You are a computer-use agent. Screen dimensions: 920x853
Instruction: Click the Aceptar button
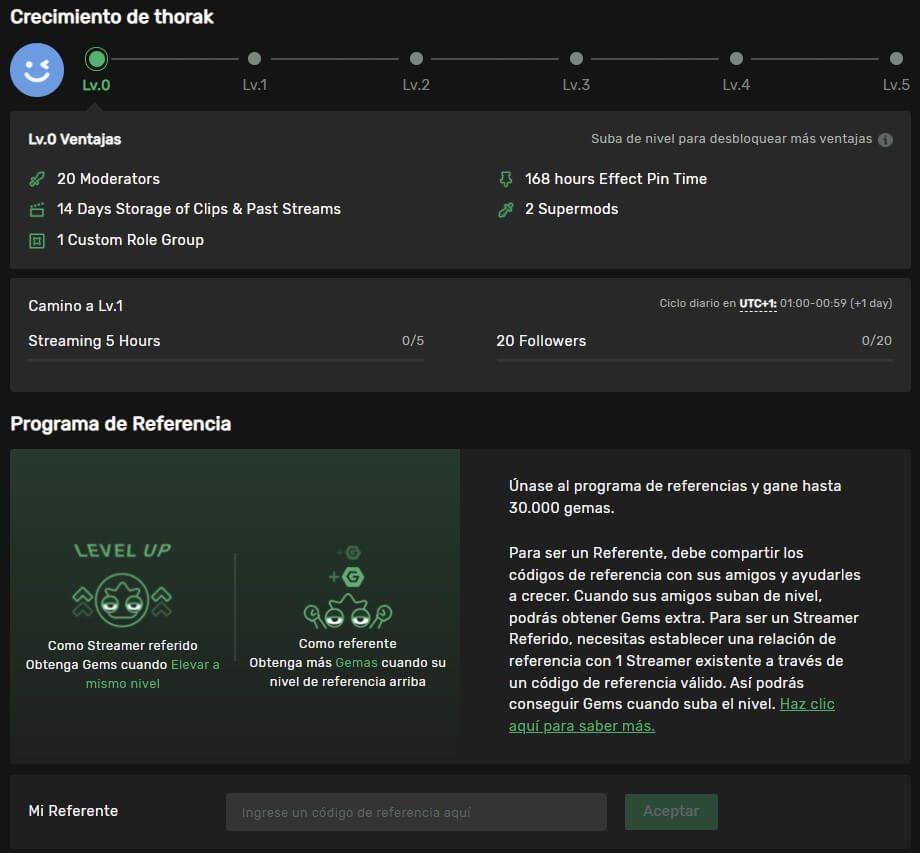(x=671, y=811)
